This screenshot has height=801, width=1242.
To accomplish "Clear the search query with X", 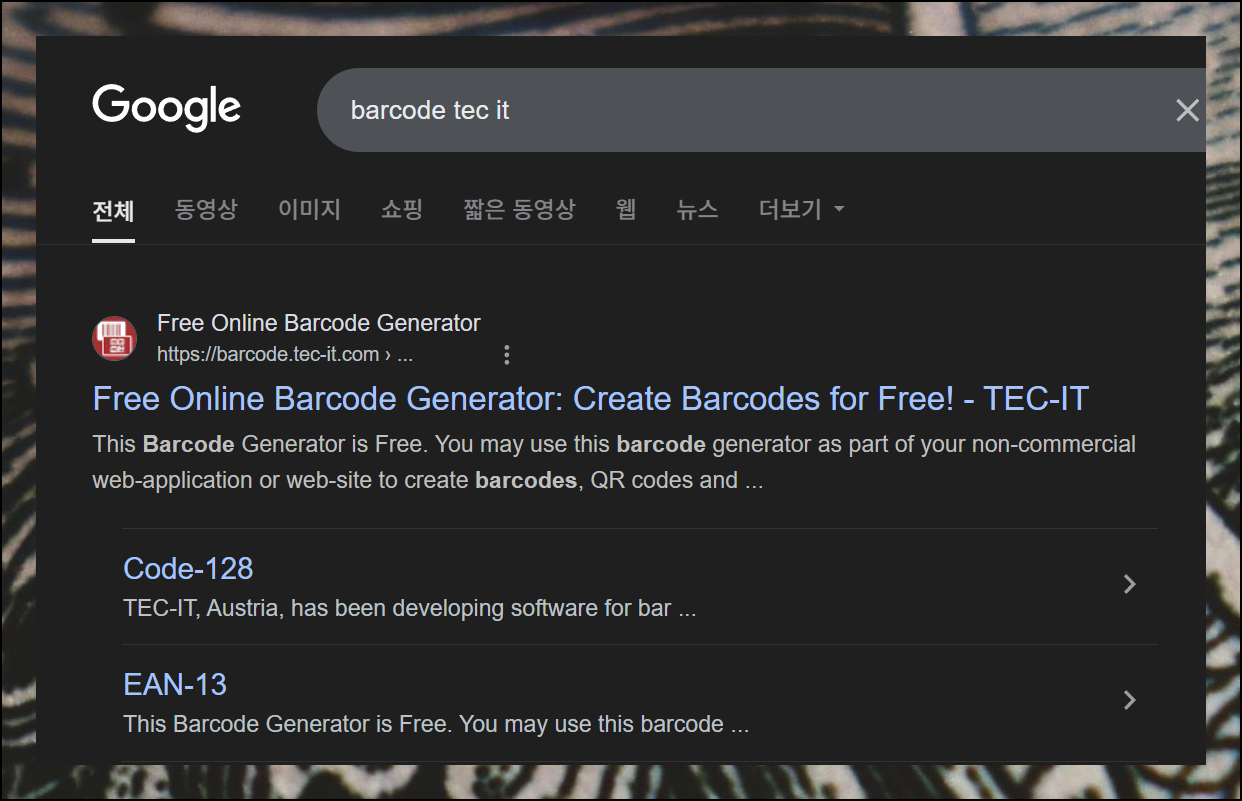I will [1187, 110].
